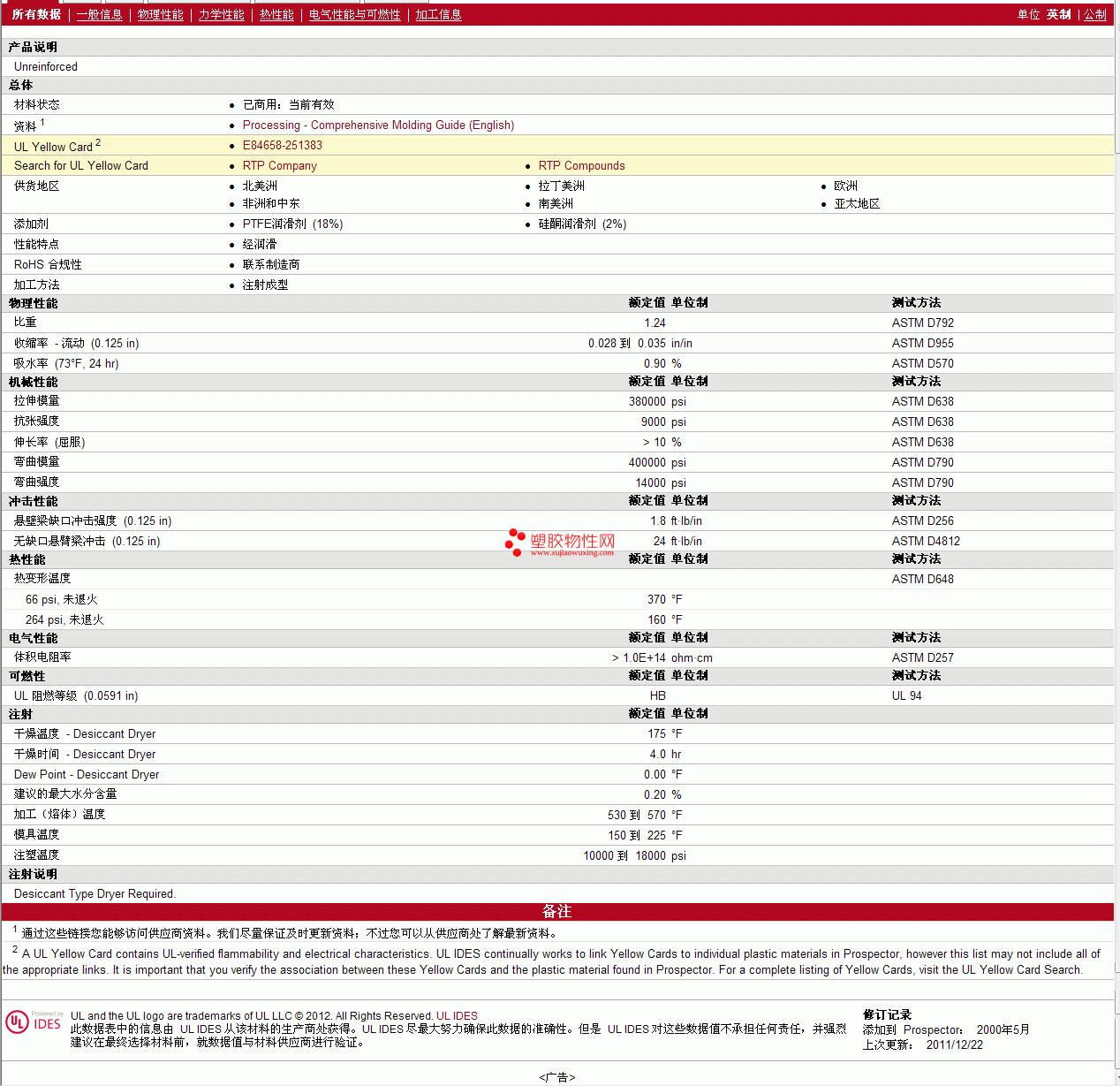Select 英制 units

click(1059, 15)
